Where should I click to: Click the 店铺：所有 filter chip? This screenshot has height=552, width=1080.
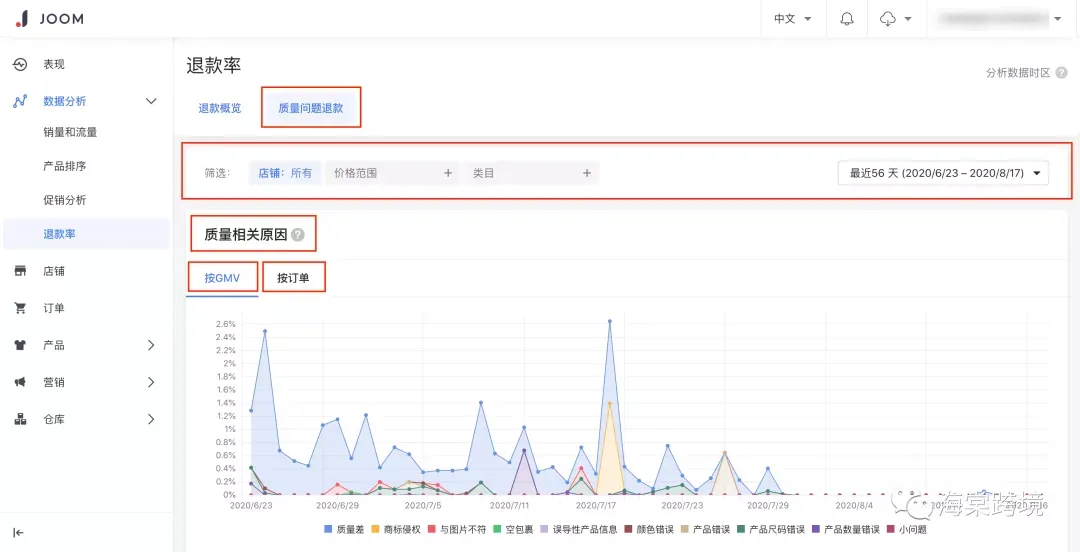coord(285,174)
